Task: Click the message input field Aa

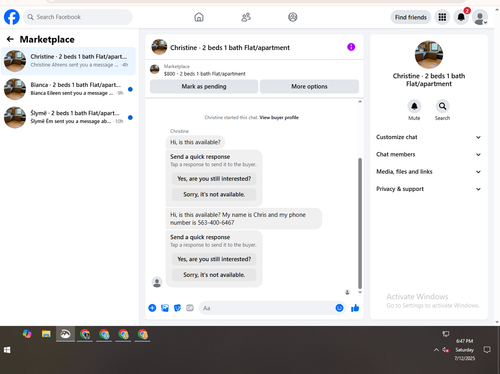Action: (267, 308)
